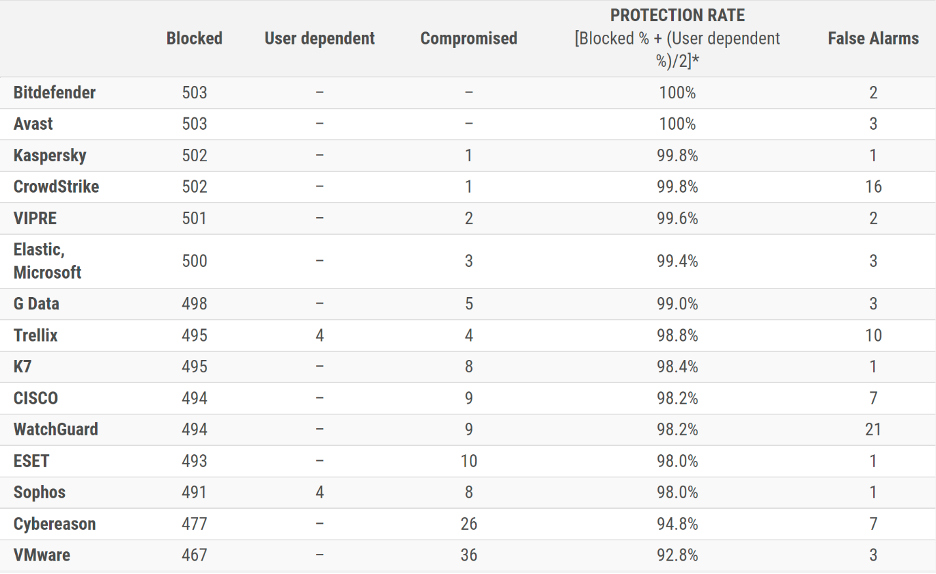The width and height of the screenshot is (936, 574).
Task: Click the Compromised column header
Action: click(468, 38)
